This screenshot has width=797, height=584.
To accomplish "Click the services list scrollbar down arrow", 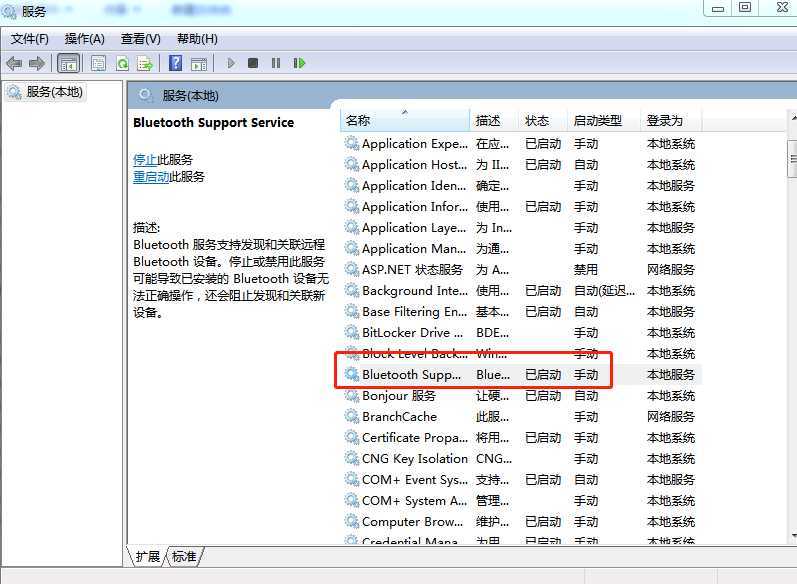I will [x=793, y=535].
